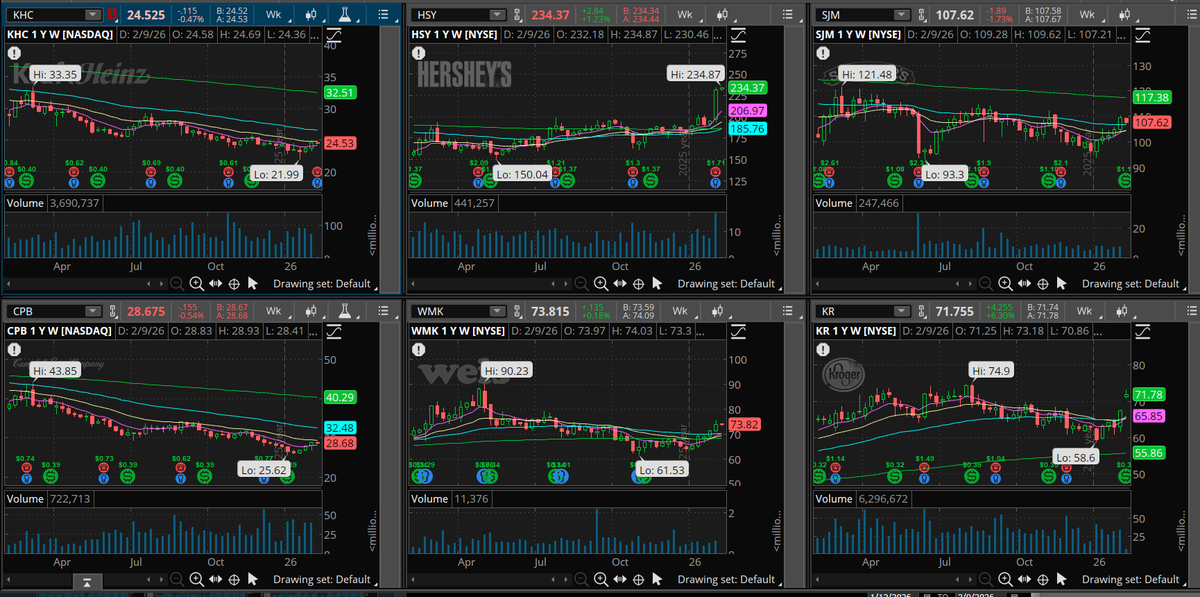Open the KHC symbol selector dropdown
Screen dimensions: 1200x597
tap(92, 15)
